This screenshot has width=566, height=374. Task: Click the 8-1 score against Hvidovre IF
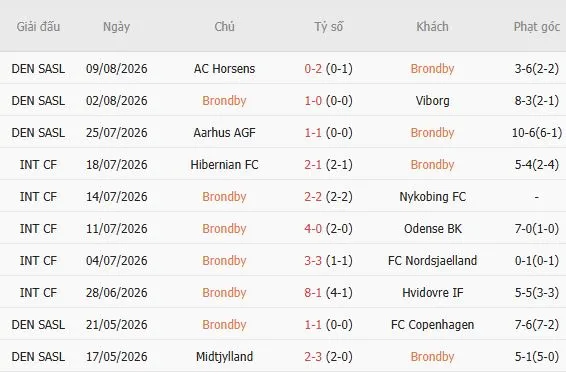click(313, 292)
